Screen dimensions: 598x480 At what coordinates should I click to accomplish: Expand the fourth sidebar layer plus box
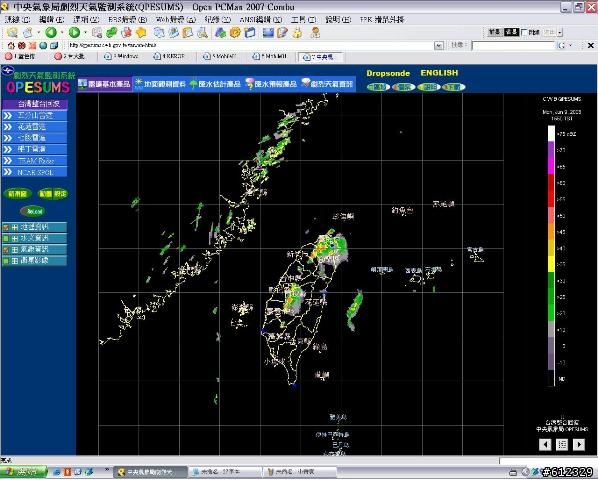[14, 261]
